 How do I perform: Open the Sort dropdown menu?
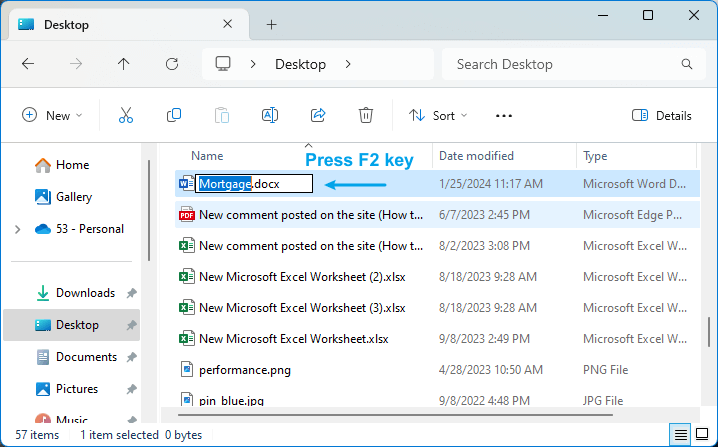[x=438, y=115]
